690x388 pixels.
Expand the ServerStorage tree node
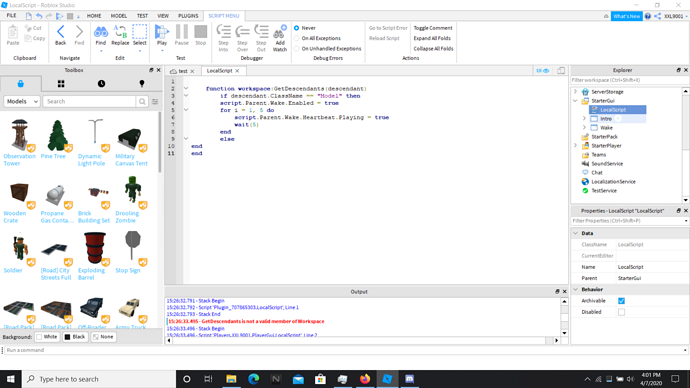pos(576,92)
